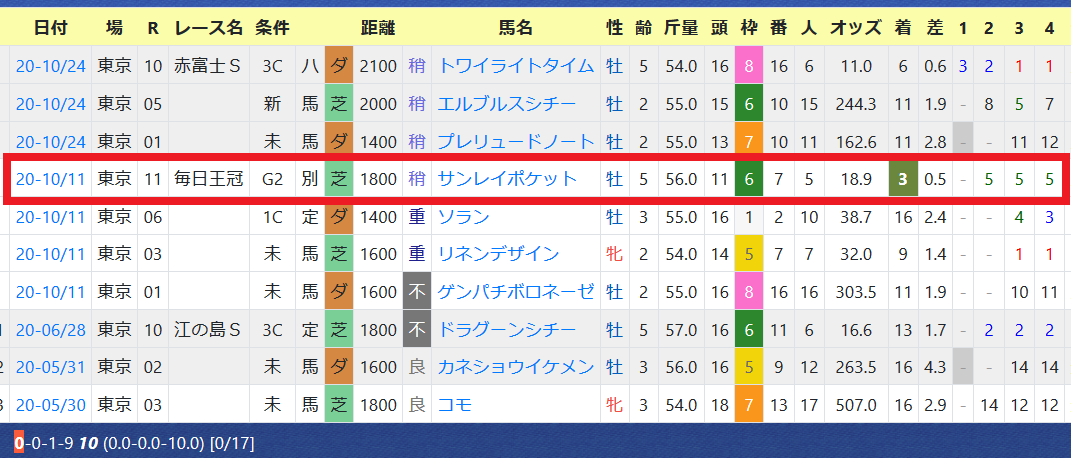Click the 条件 column header
The width and height of the screenshot is (1071, 458).
point(273,27)
